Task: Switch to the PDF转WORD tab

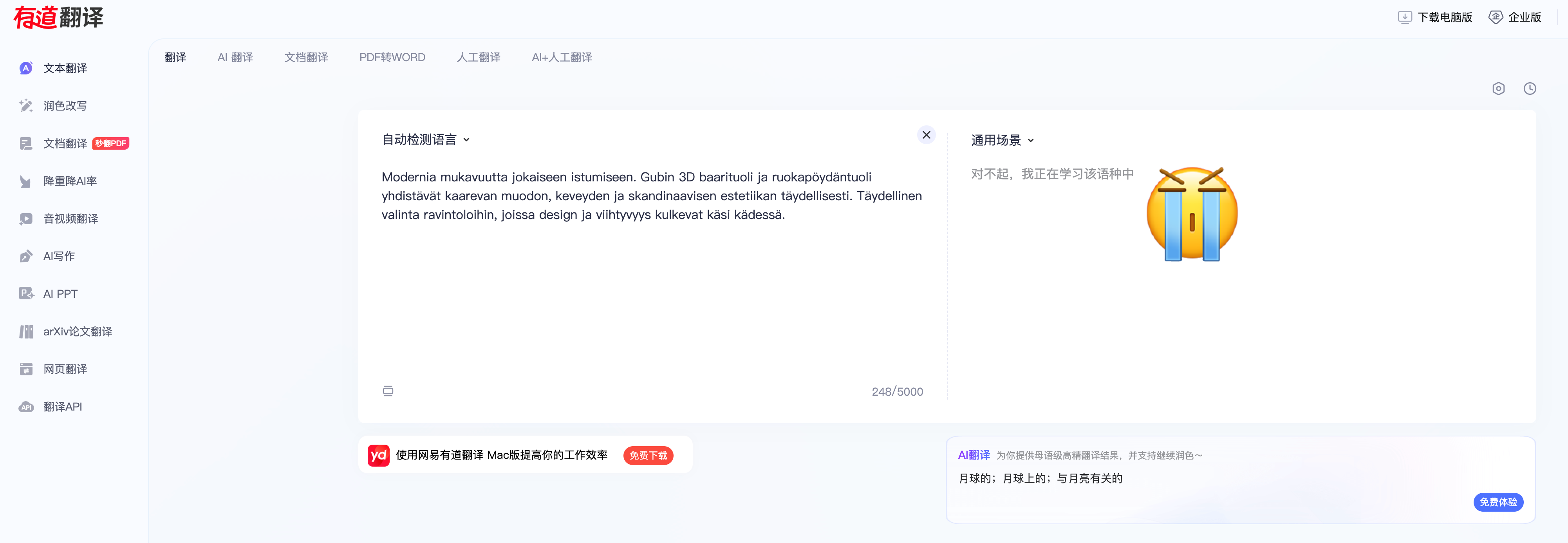Action: coord(392,57)
